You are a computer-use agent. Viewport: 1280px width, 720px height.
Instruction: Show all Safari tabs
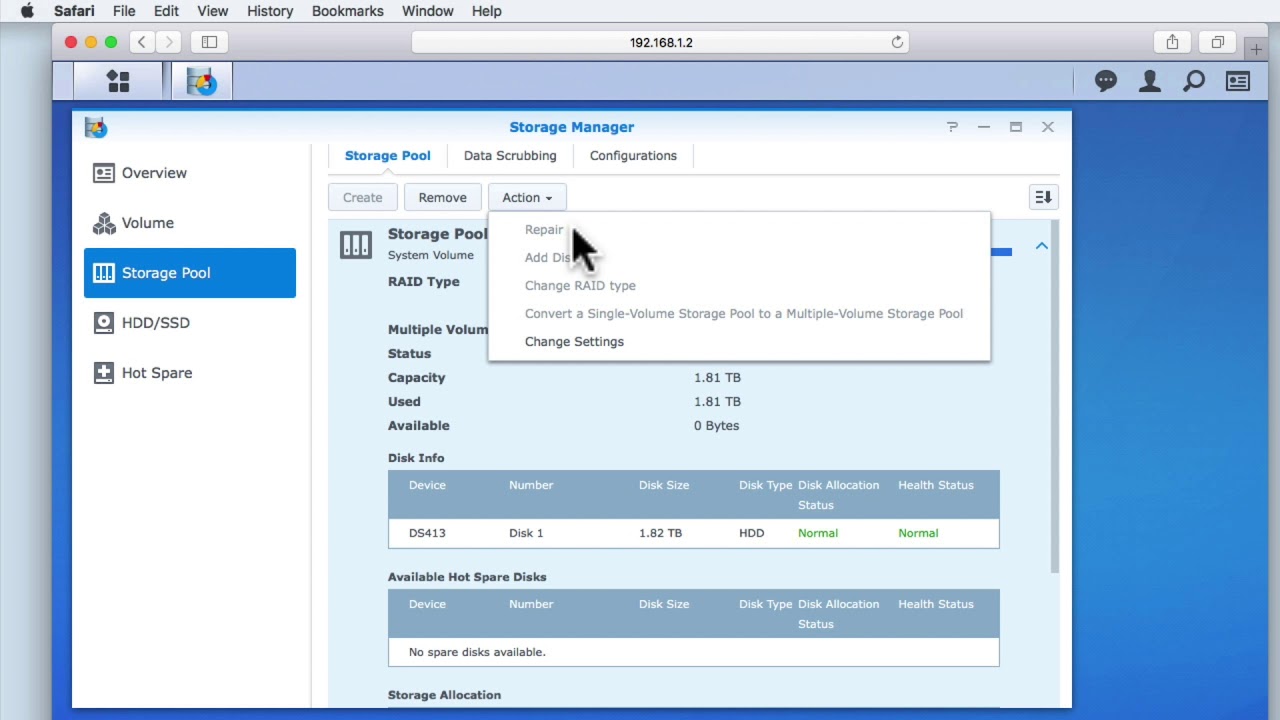click(x=1217, y=42)
